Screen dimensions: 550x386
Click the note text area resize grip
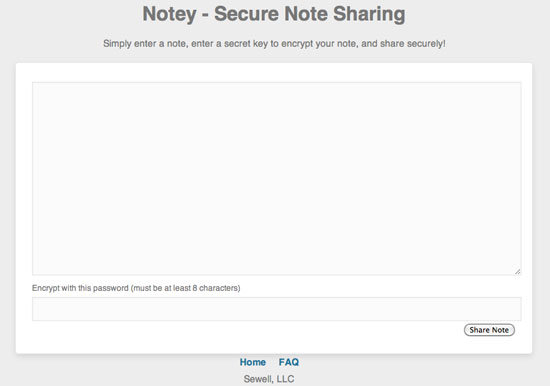(x=517, y=271)
